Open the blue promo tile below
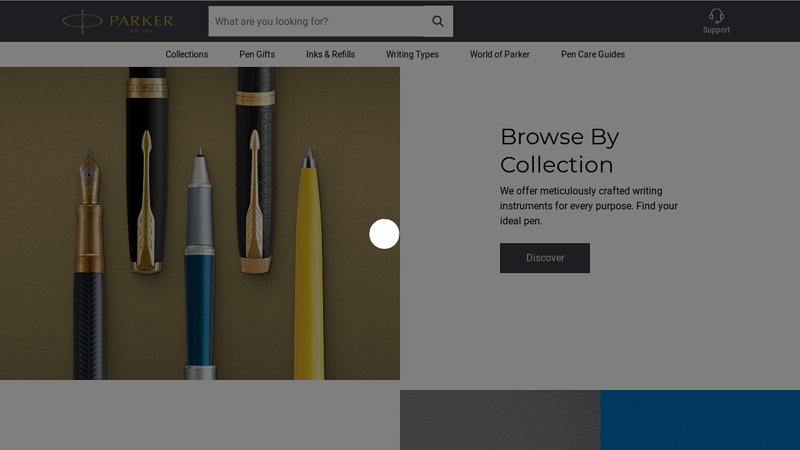The height and width of the screenshot is (450, 800). click(700, 420)
